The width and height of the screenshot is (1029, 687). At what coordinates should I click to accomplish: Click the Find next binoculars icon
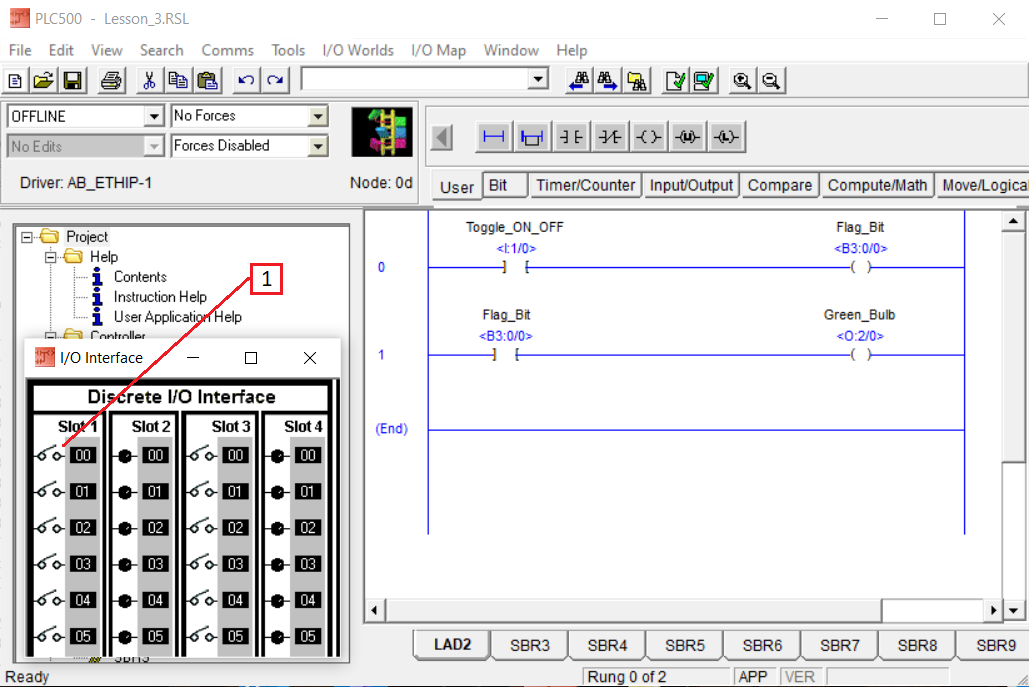pyautogui.click(x=608, y=81)
